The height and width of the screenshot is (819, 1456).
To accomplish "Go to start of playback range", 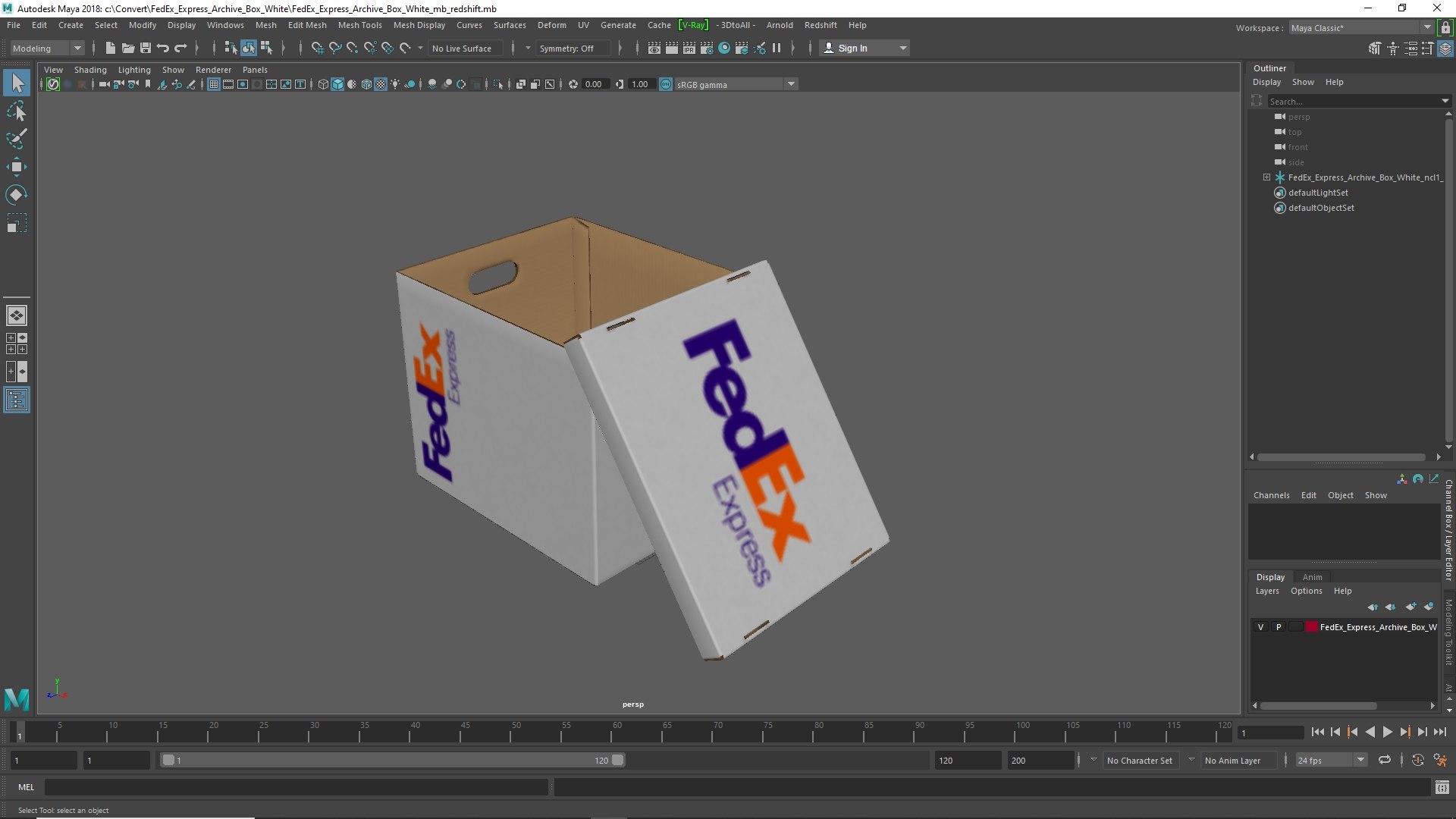I will 1317,732.
